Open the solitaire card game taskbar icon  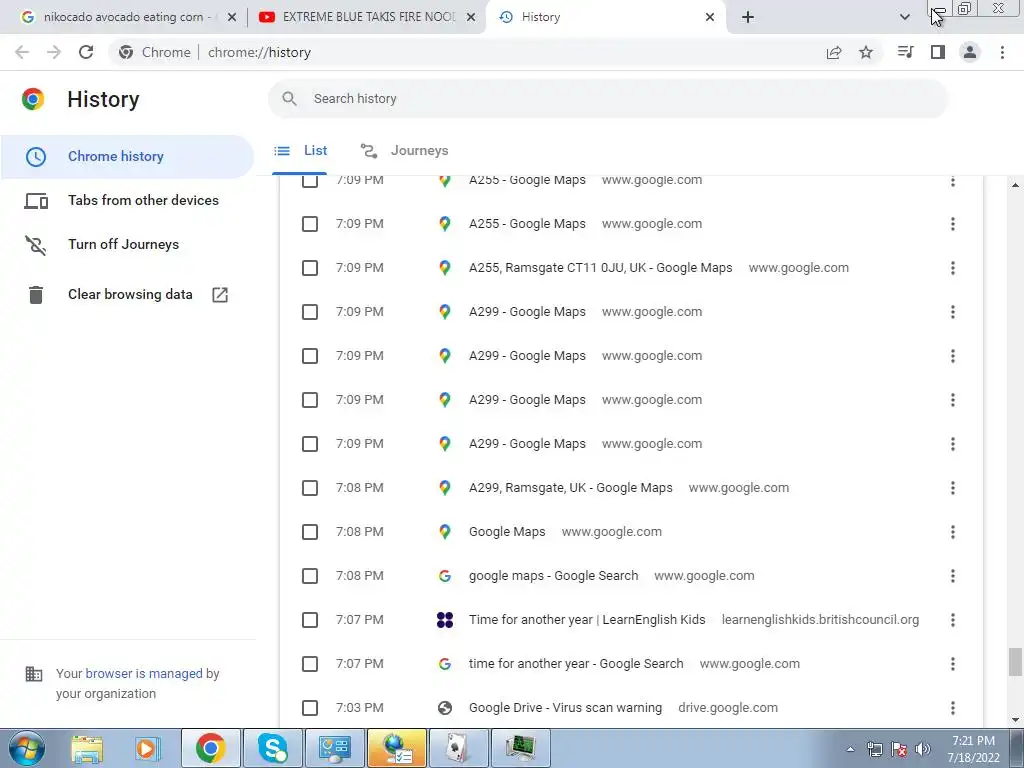coord(458,748)
